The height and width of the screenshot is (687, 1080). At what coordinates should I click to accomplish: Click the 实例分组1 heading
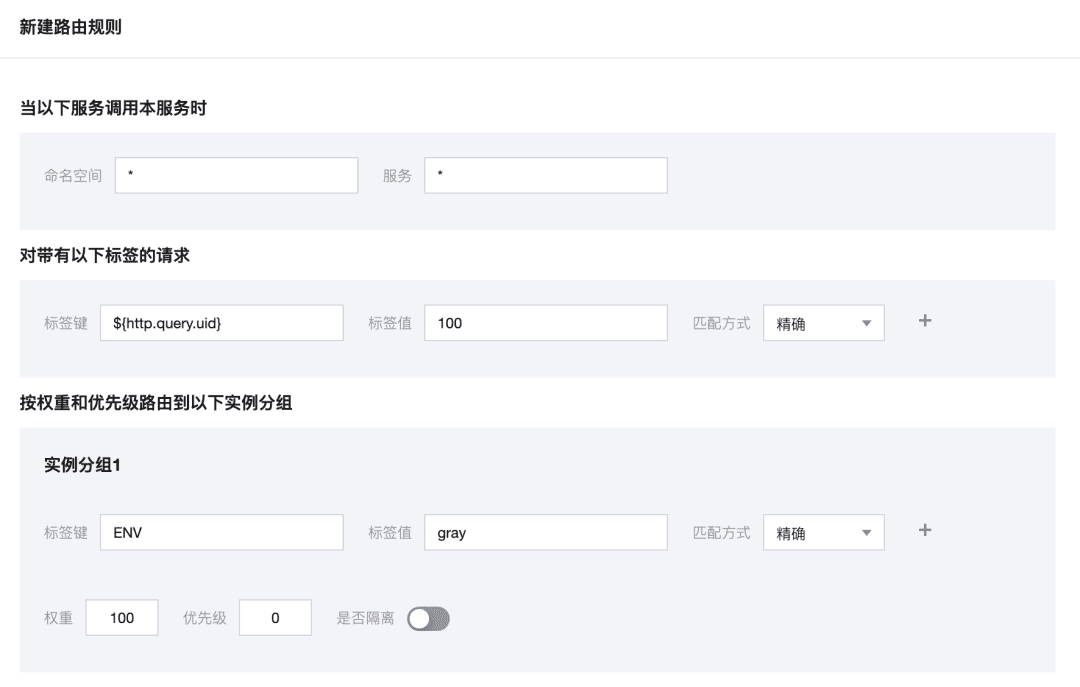(x=82, y=465)
